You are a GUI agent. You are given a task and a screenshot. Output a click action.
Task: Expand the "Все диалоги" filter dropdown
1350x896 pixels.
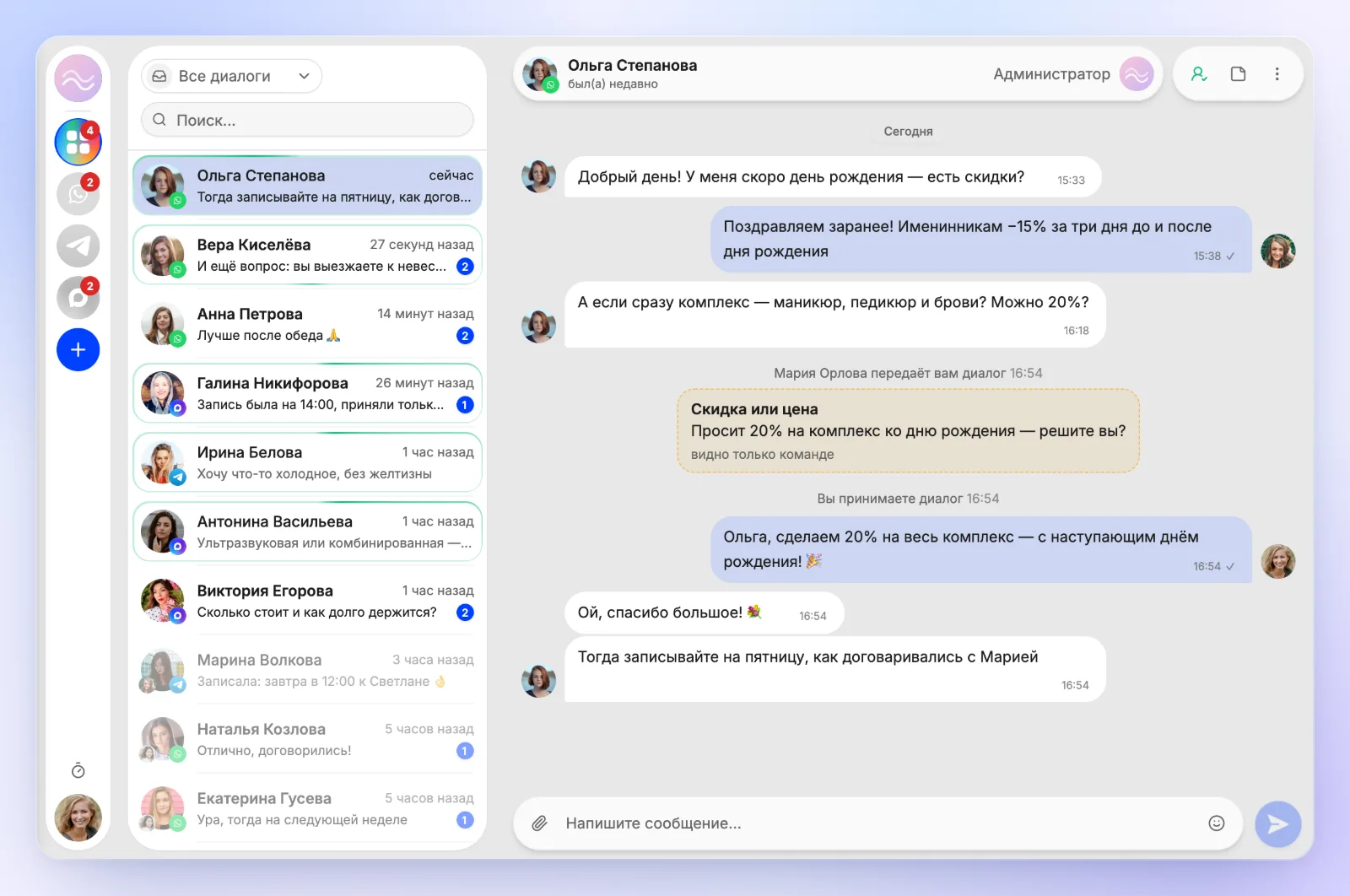tap(231, 76)
